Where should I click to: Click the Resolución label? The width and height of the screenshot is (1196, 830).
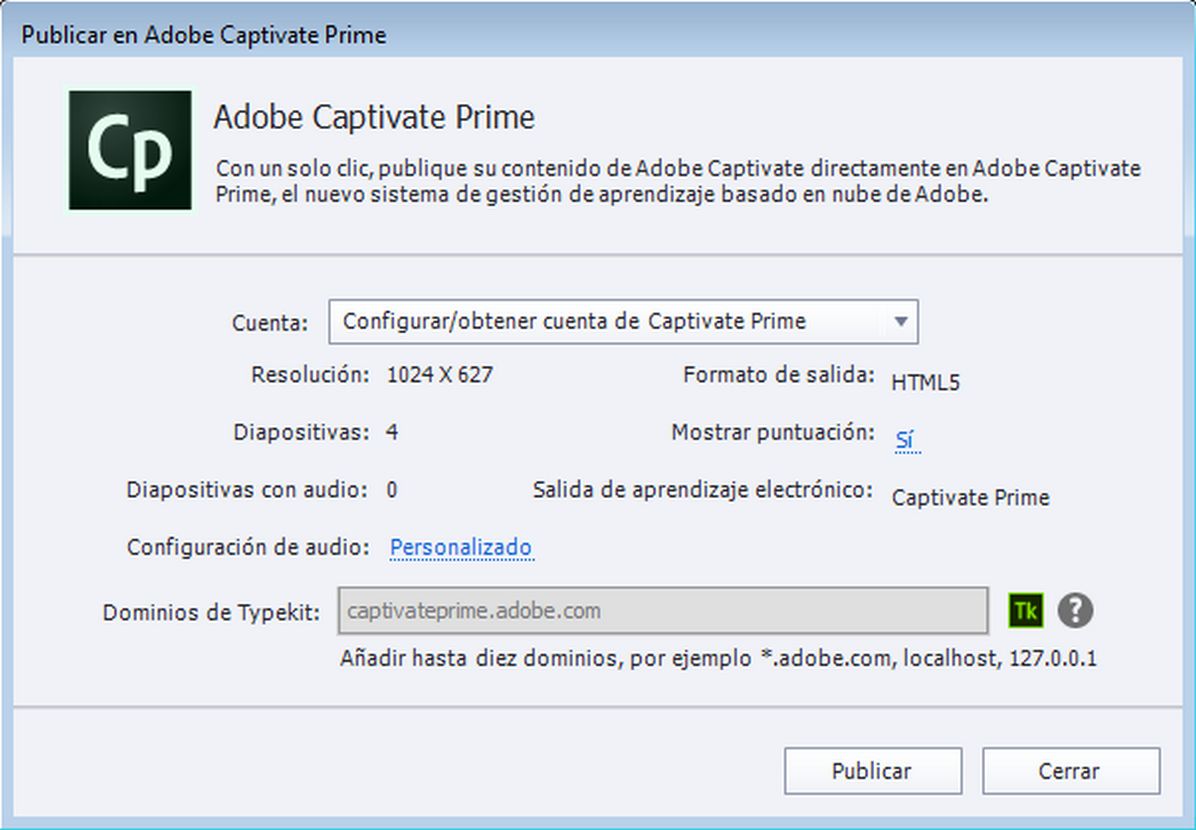coord(310,375)
